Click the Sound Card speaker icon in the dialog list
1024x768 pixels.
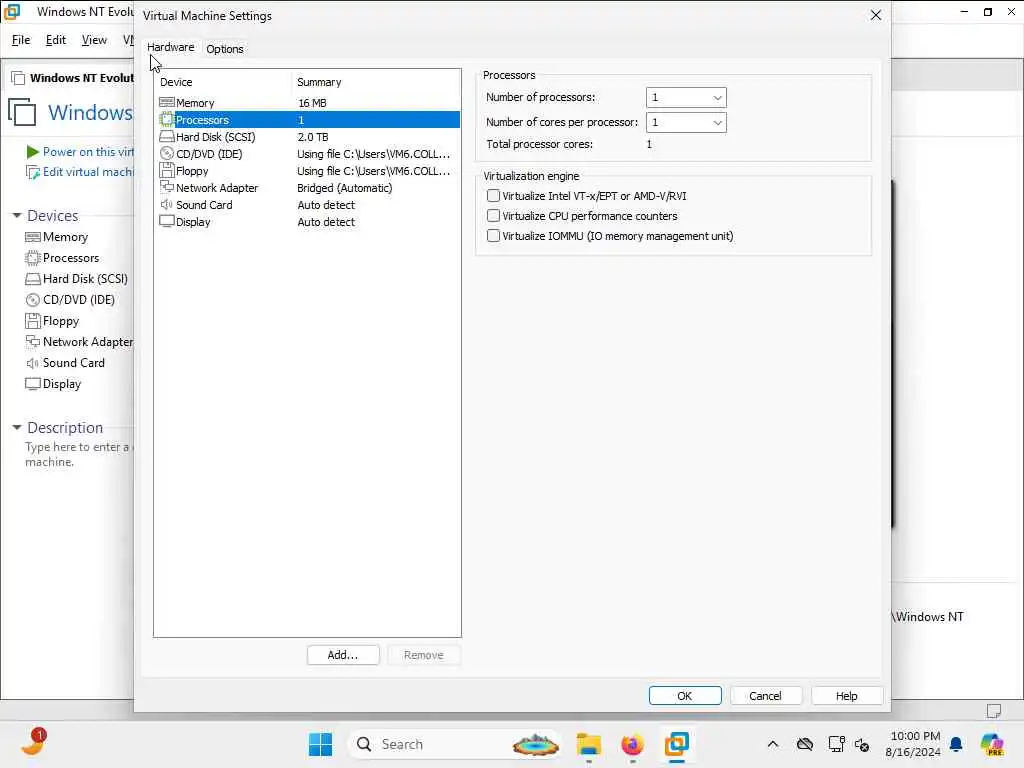click(x=167, y=204)
